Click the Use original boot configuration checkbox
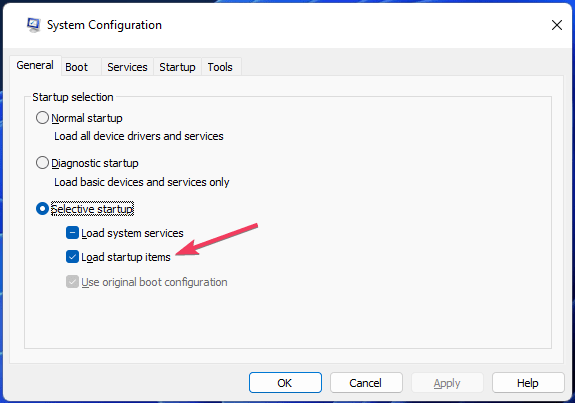 (72, 282)
